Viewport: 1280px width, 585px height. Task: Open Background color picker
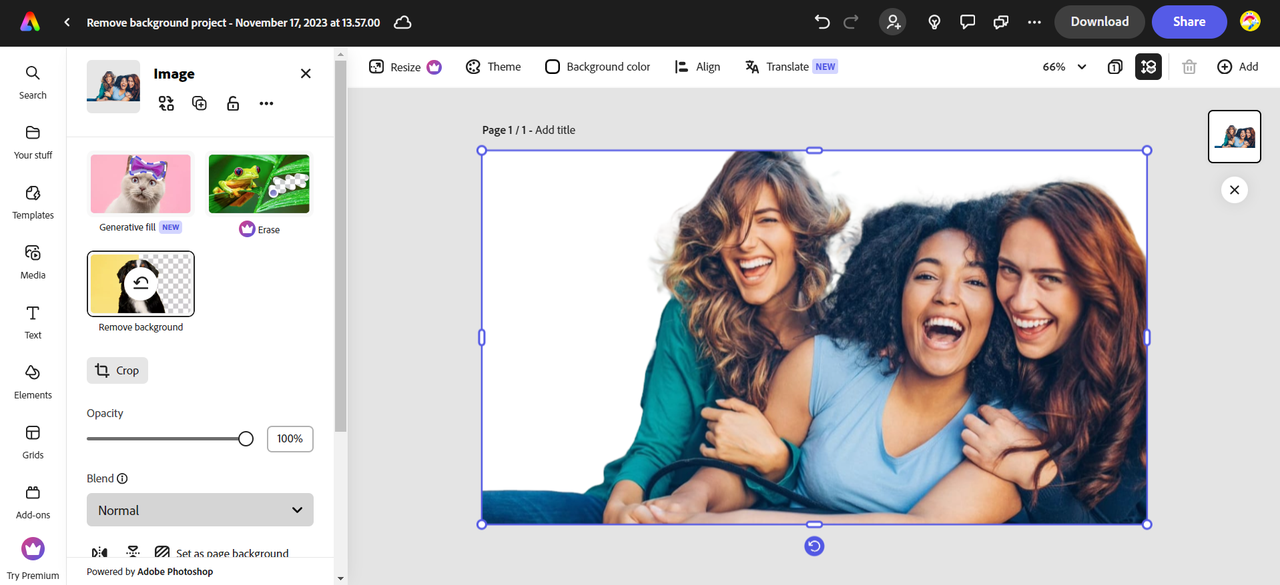coord(597,67)
